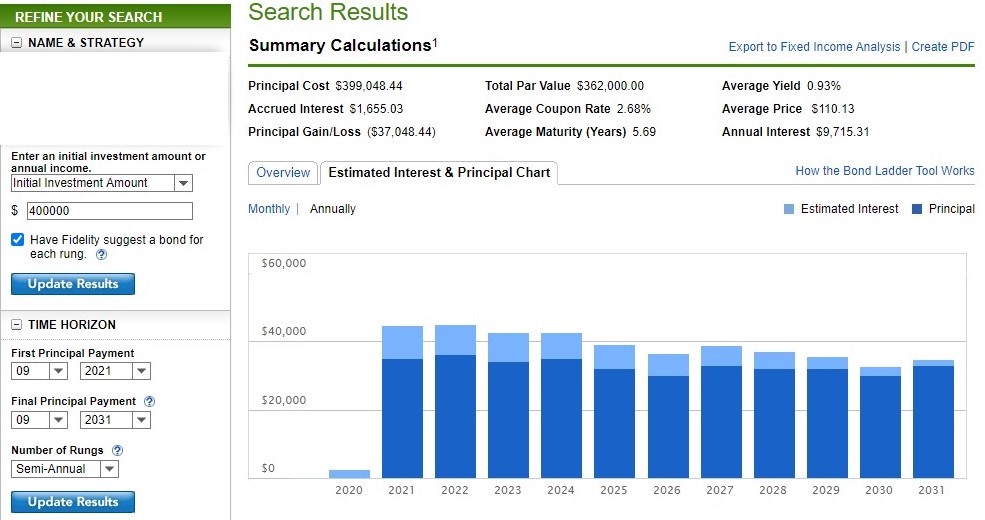Toggle Have Fidelity suggest a bond checkbox
The height and width of the screenshot is (520, 985).
(18, 240)
